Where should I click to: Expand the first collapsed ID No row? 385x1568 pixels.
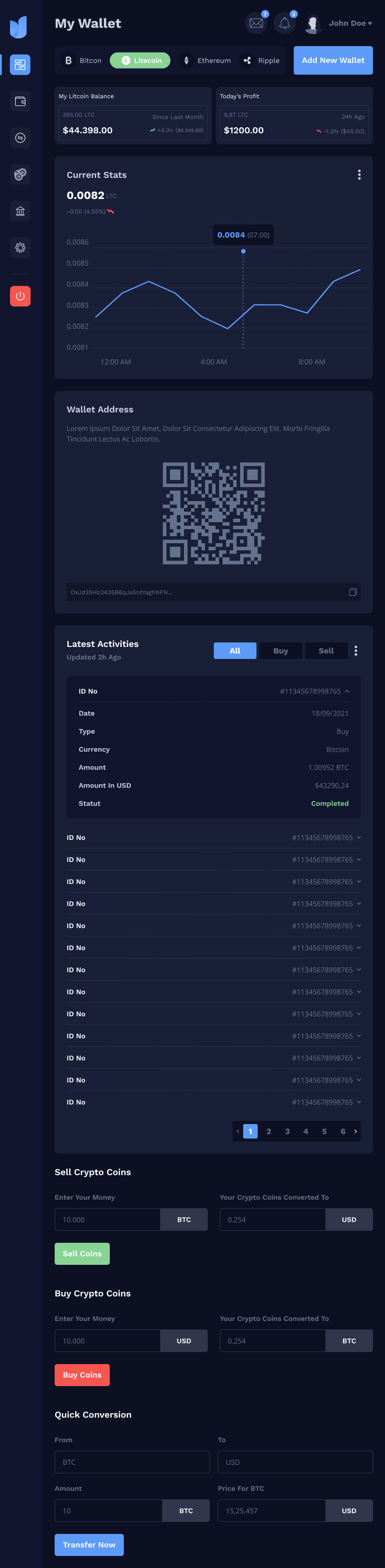click(x=214, y=837)
